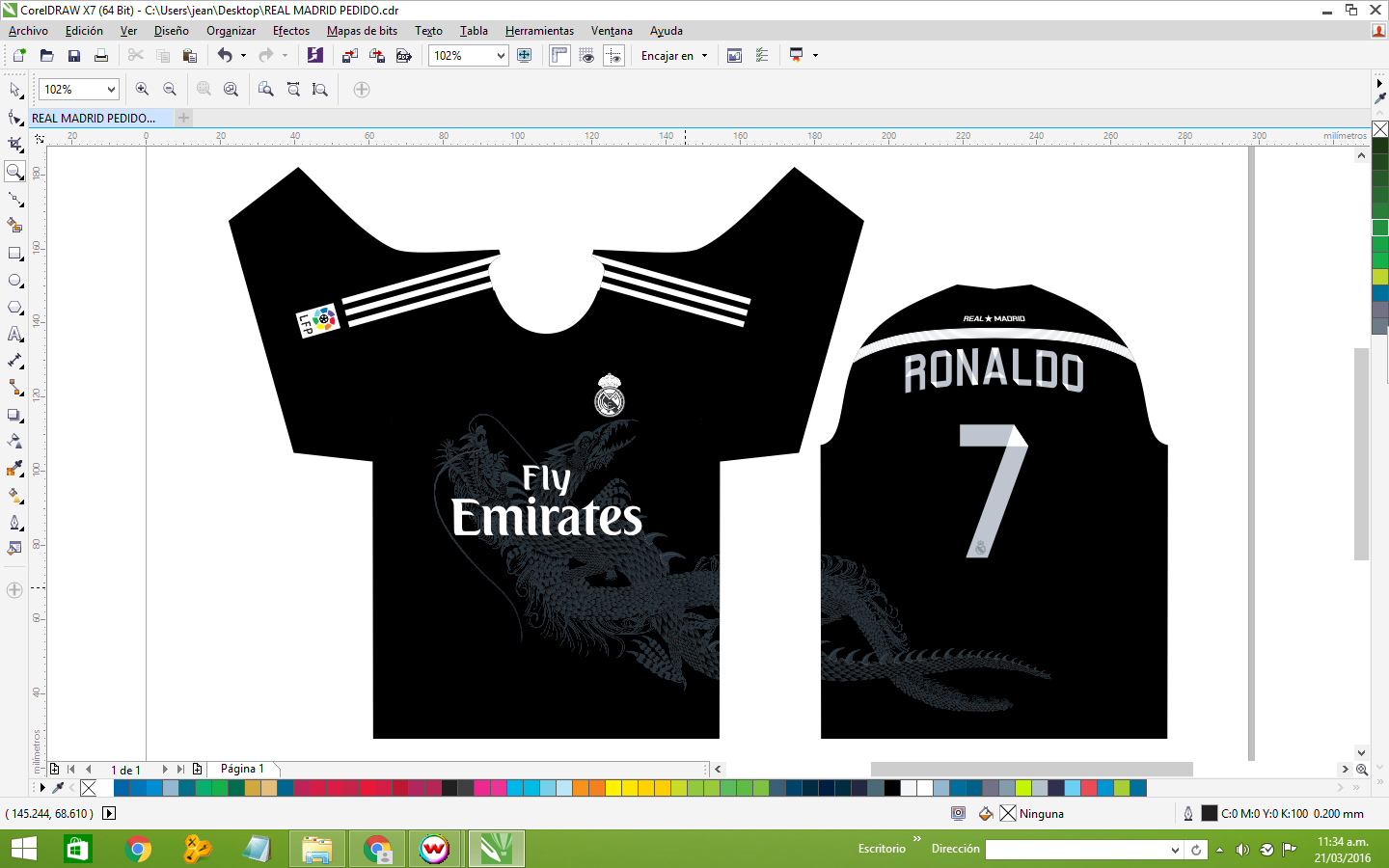Open the Windows Start button
Viewport: 1389px width, 868px height.
pos(23,849)
